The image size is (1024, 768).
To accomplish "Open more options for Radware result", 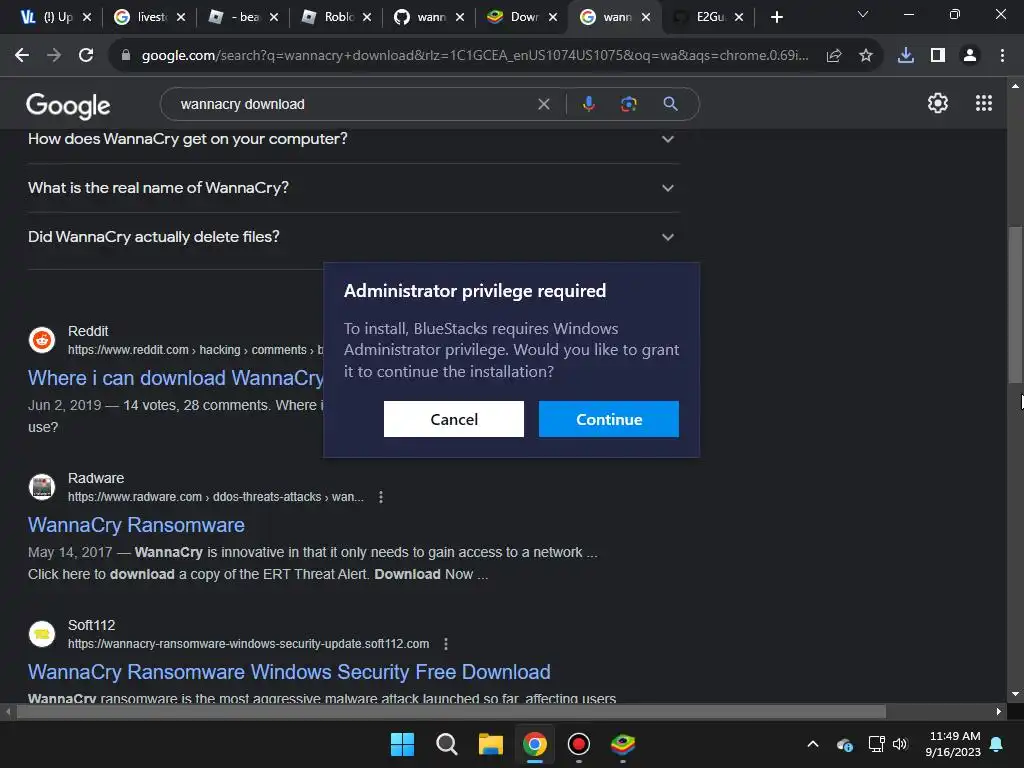I will (x=381, y=497).
